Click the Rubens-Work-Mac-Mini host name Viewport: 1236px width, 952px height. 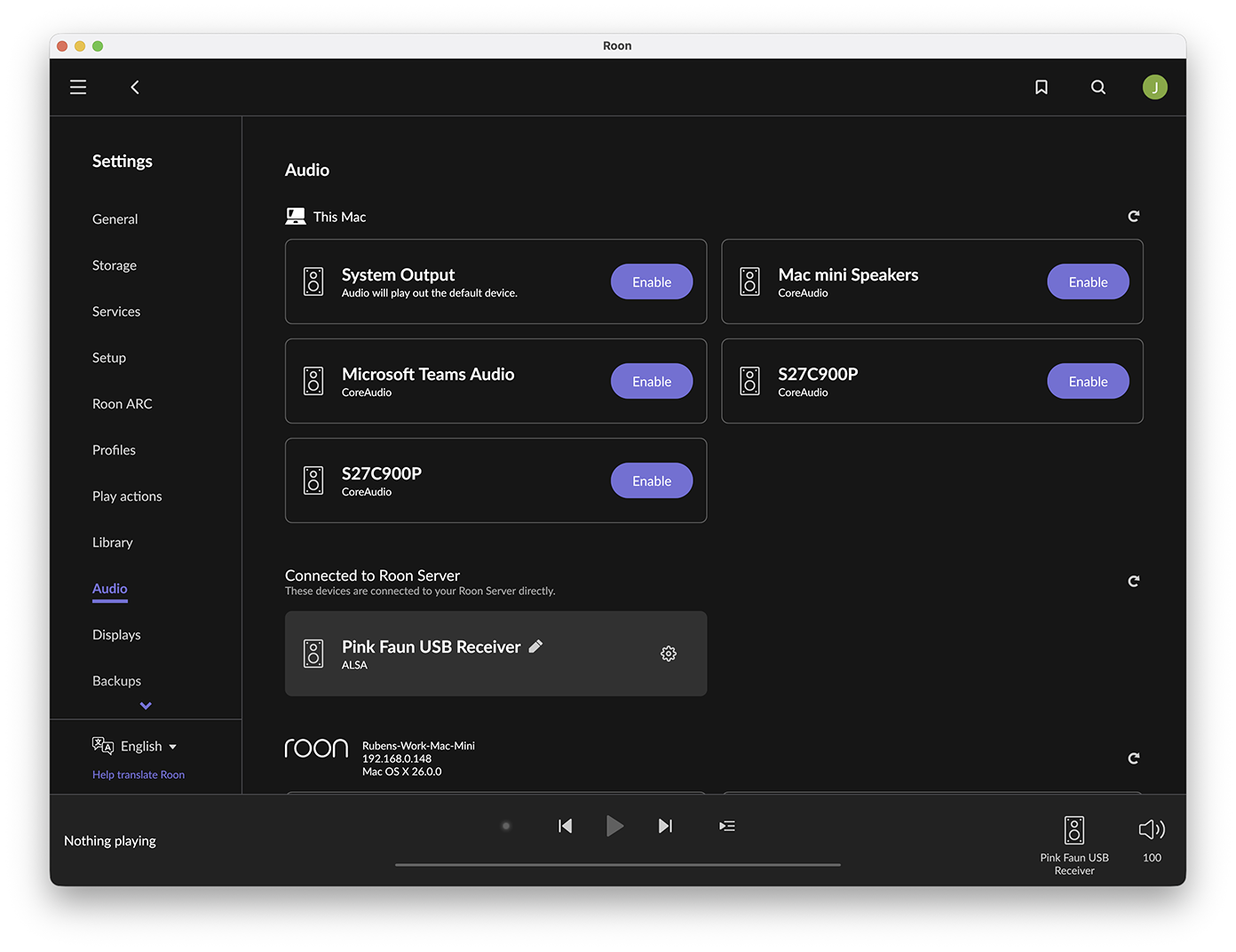click(418, 746)
